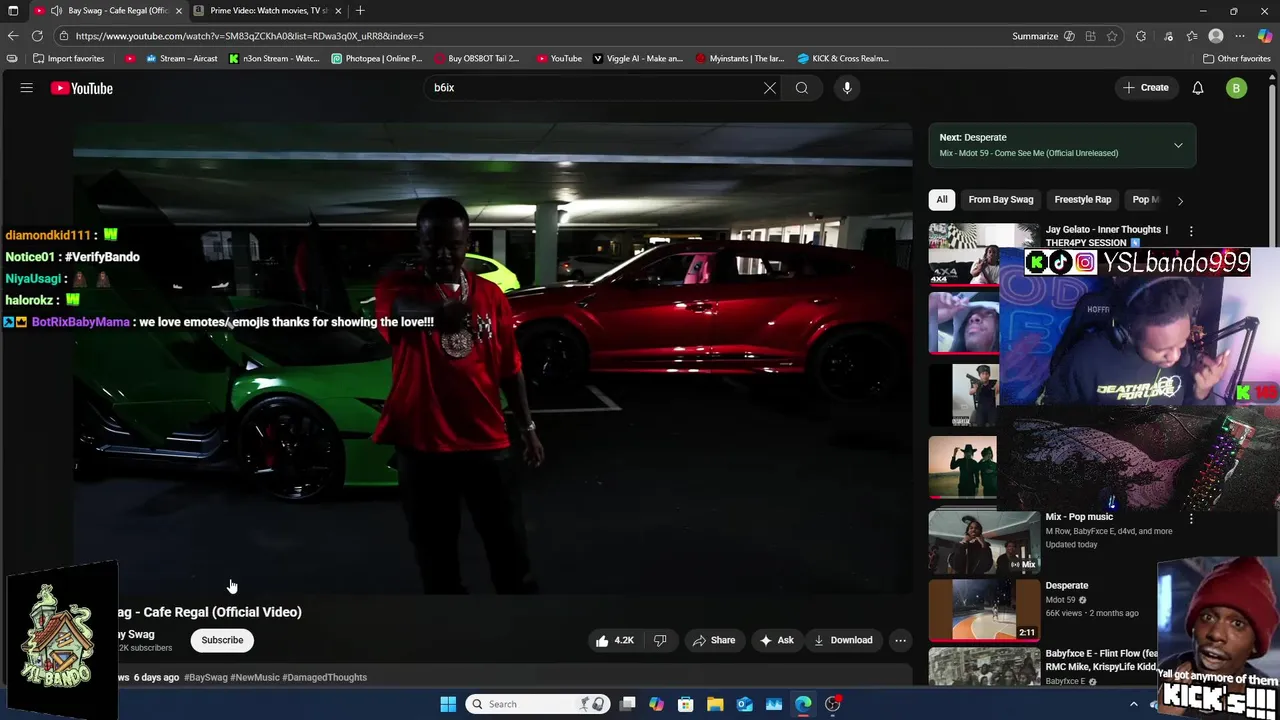The height and width of the screenshot is (720, 1280).
Task: Open Task View on the taskbar
Action: 628,704
